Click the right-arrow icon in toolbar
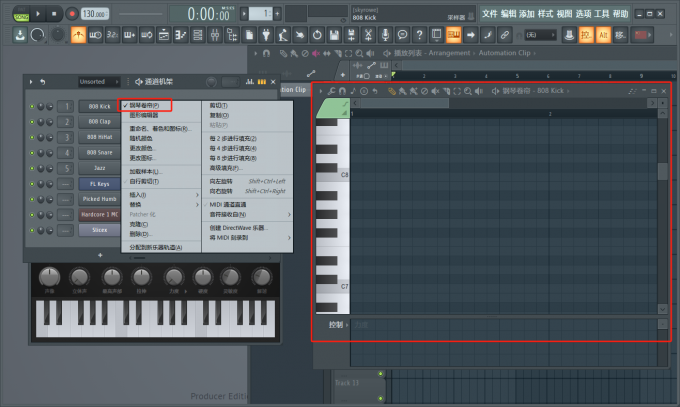The image size is (680, 407). (471, 35)
